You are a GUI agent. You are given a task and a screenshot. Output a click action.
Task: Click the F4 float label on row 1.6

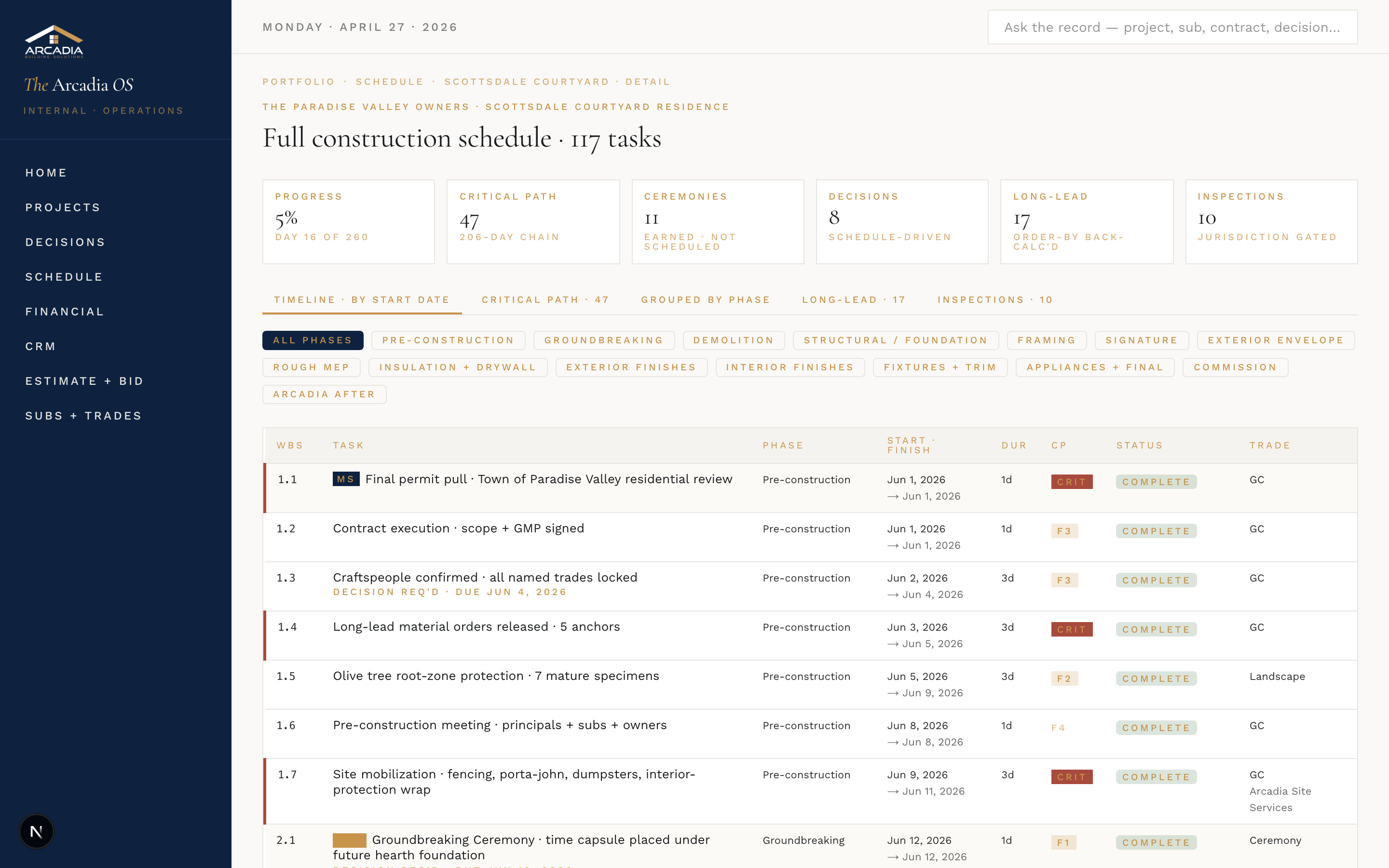click(x=1058, y=728)
